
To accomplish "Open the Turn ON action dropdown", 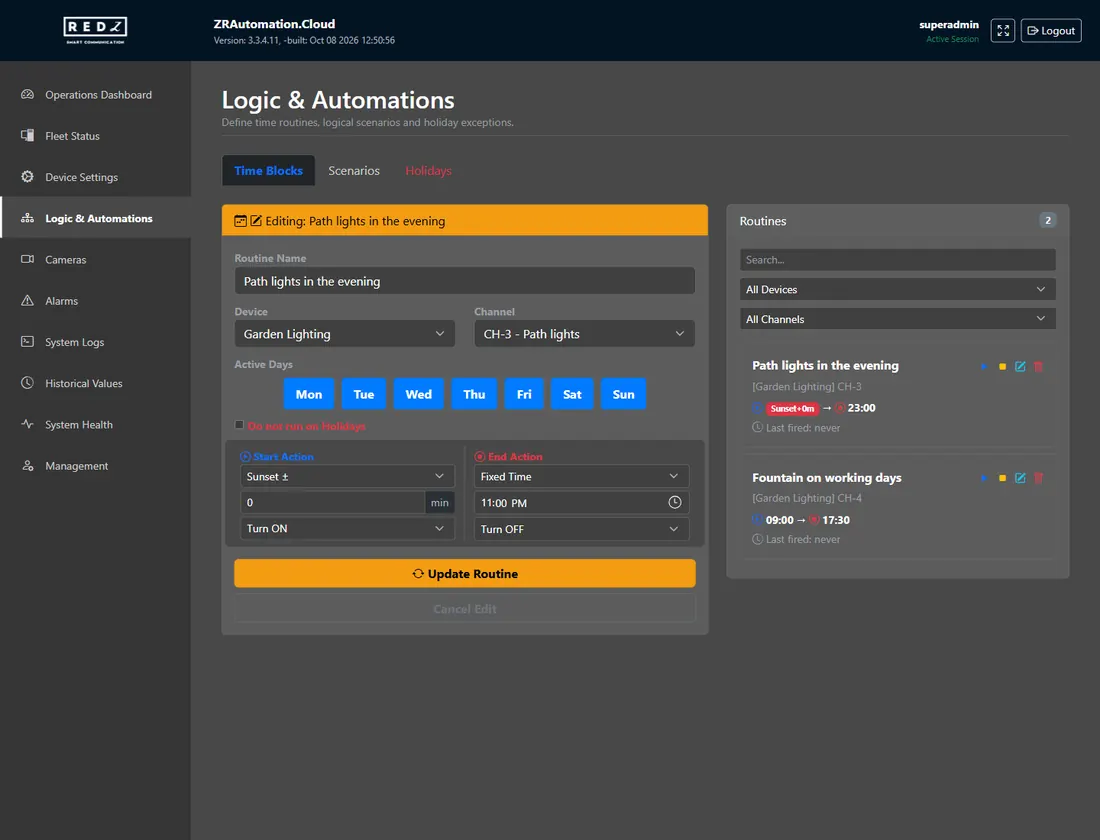I will pyautogui.click(x=347, y=528).
